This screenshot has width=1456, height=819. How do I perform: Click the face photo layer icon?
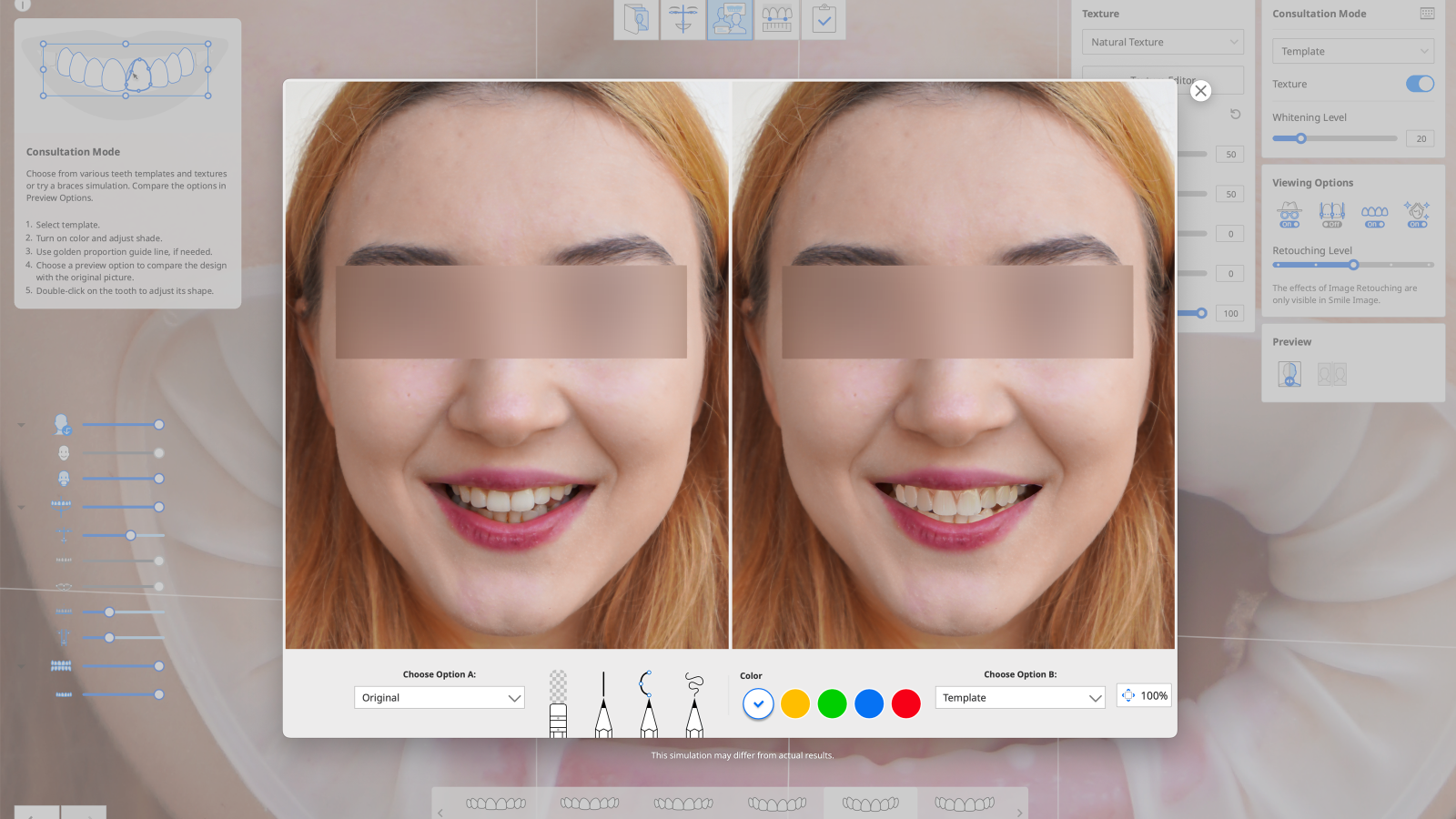(62, 425)
